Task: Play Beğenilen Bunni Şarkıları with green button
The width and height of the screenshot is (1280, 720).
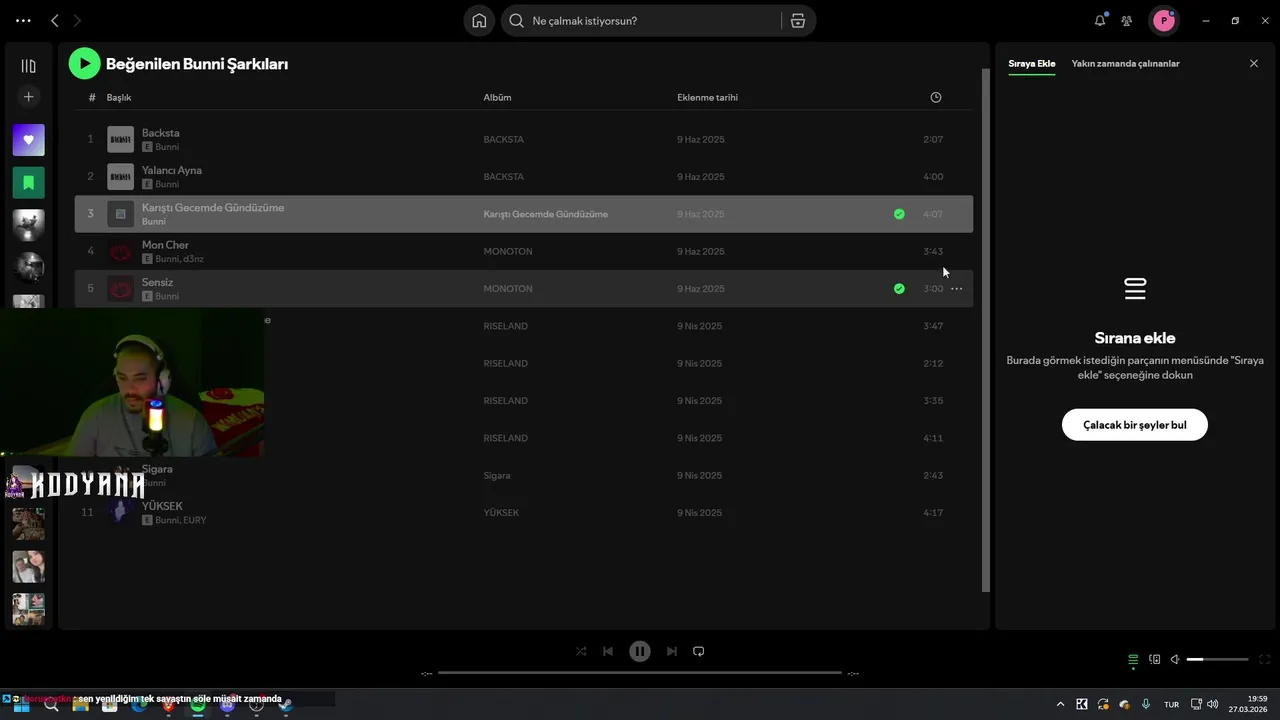Action: pos(84,63)
